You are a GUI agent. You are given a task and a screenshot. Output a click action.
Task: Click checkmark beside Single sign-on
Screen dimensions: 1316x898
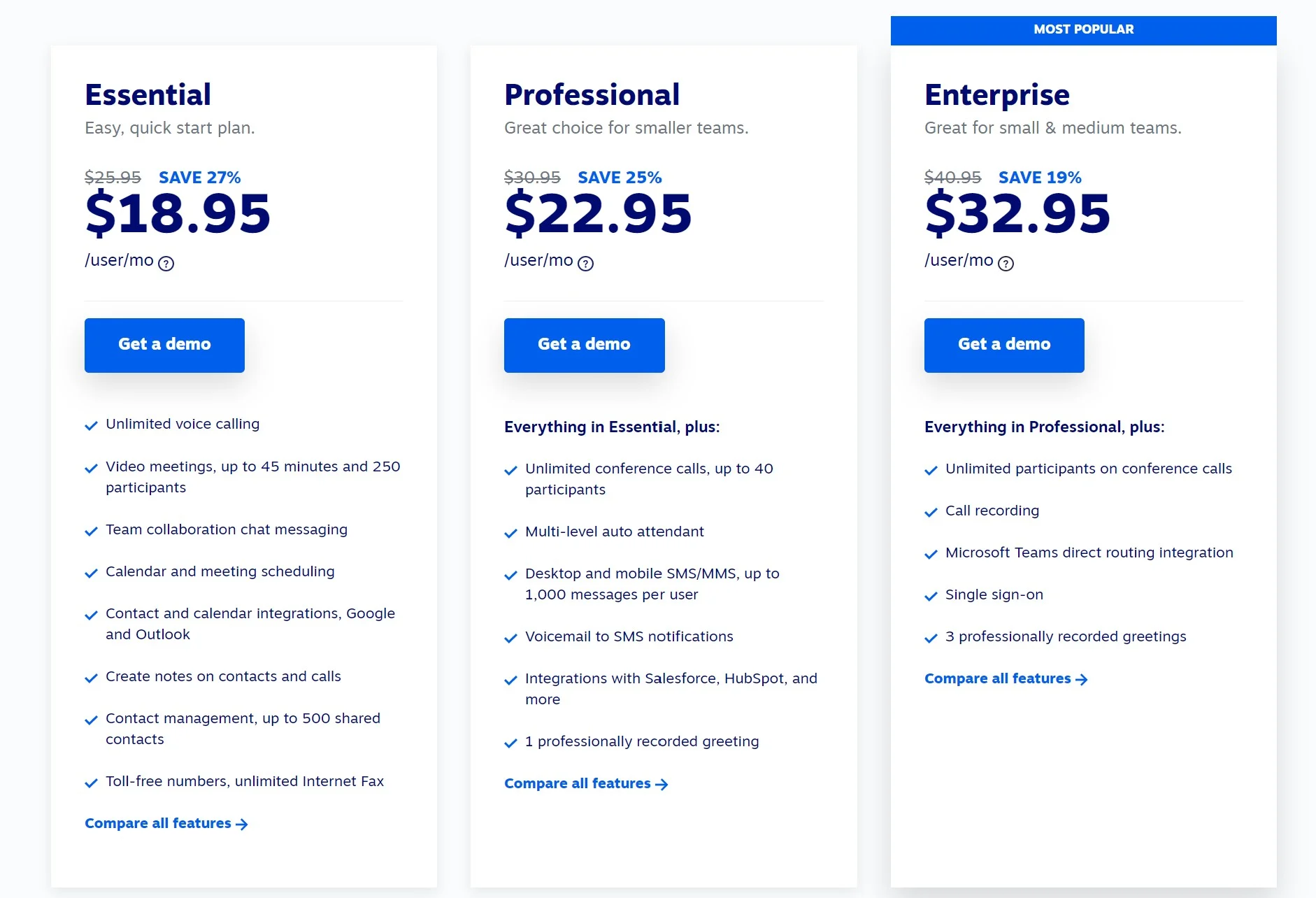coord(931,597)
